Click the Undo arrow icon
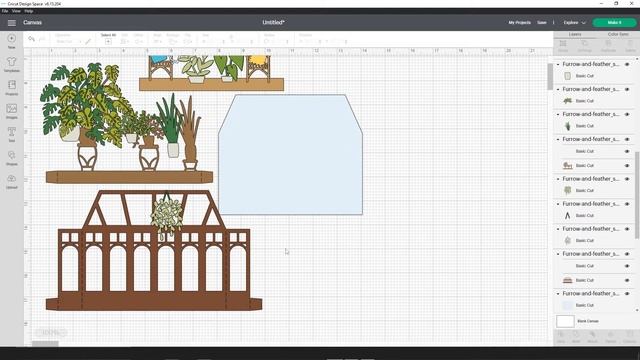This screenshot has width=640, height=360. (31, 39)
